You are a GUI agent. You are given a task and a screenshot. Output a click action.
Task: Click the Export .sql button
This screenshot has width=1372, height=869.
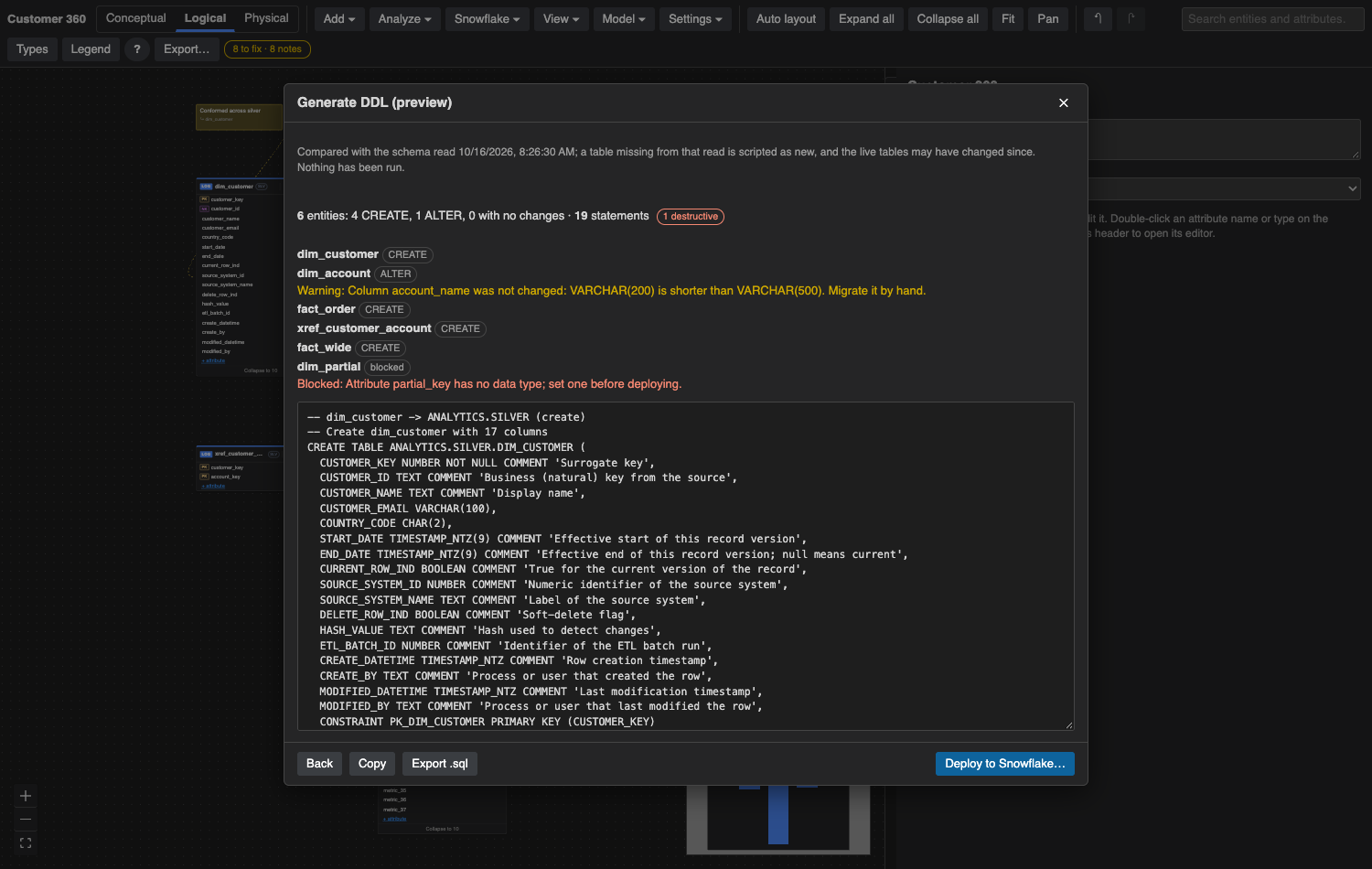click(x=440, y=764)
